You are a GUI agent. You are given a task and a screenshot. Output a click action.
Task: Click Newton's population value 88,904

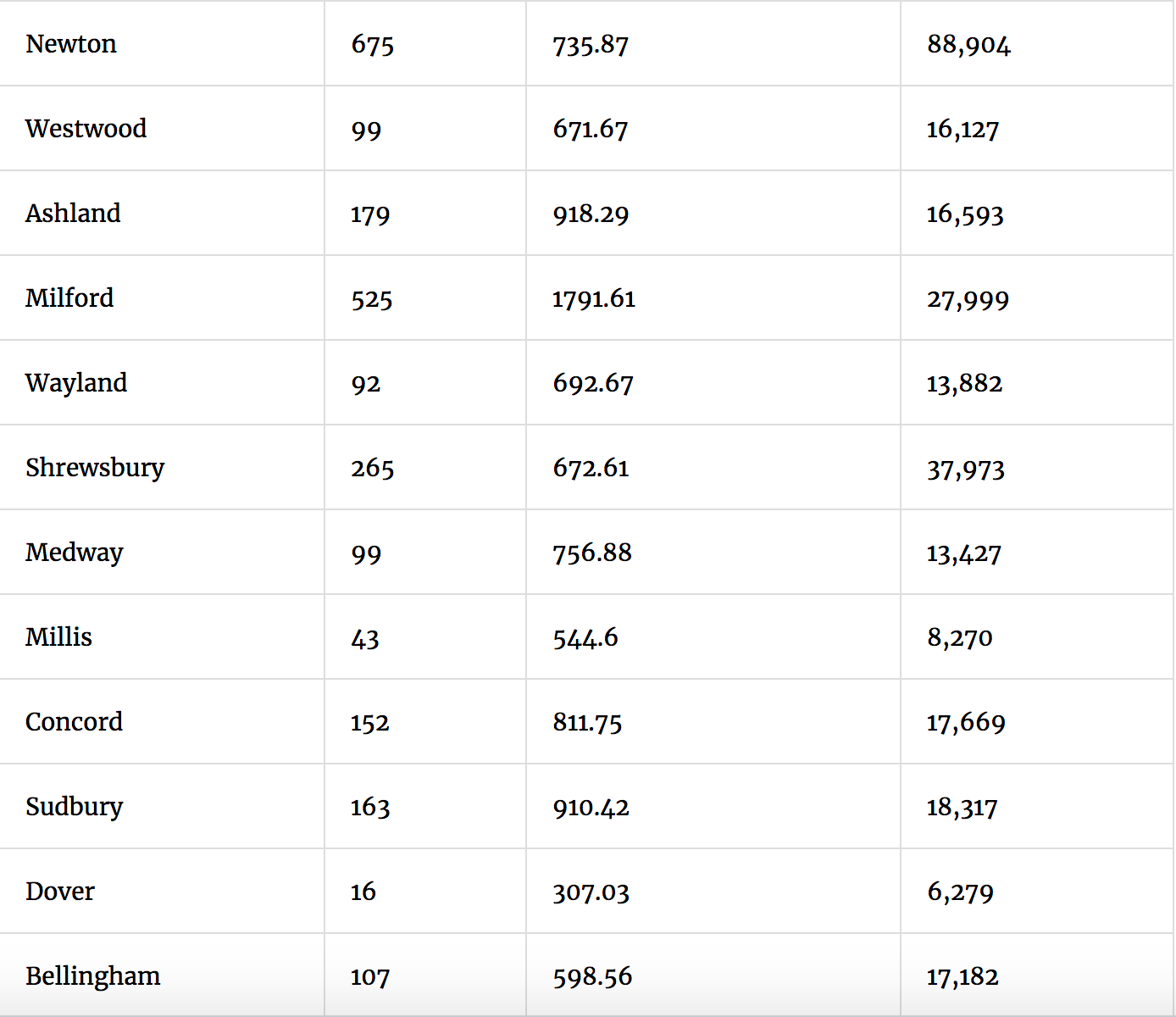pos(968,45)
